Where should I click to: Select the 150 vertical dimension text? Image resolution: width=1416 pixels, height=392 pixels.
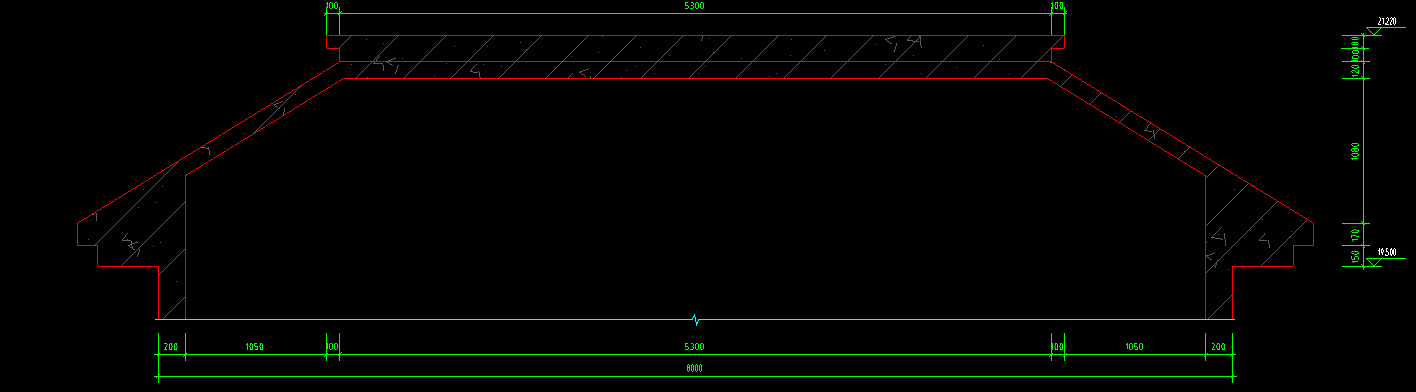1355,257
